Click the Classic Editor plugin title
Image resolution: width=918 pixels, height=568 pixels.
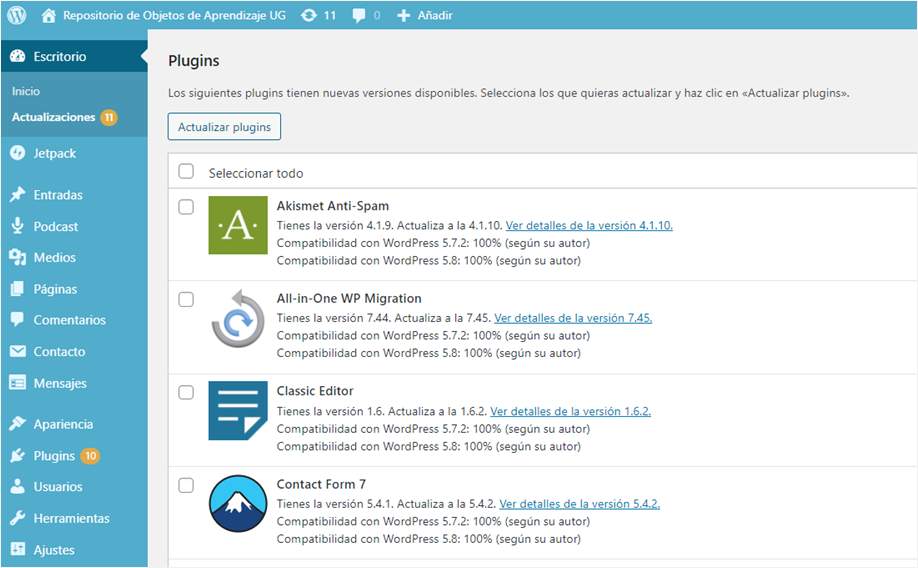pos(315,391)
